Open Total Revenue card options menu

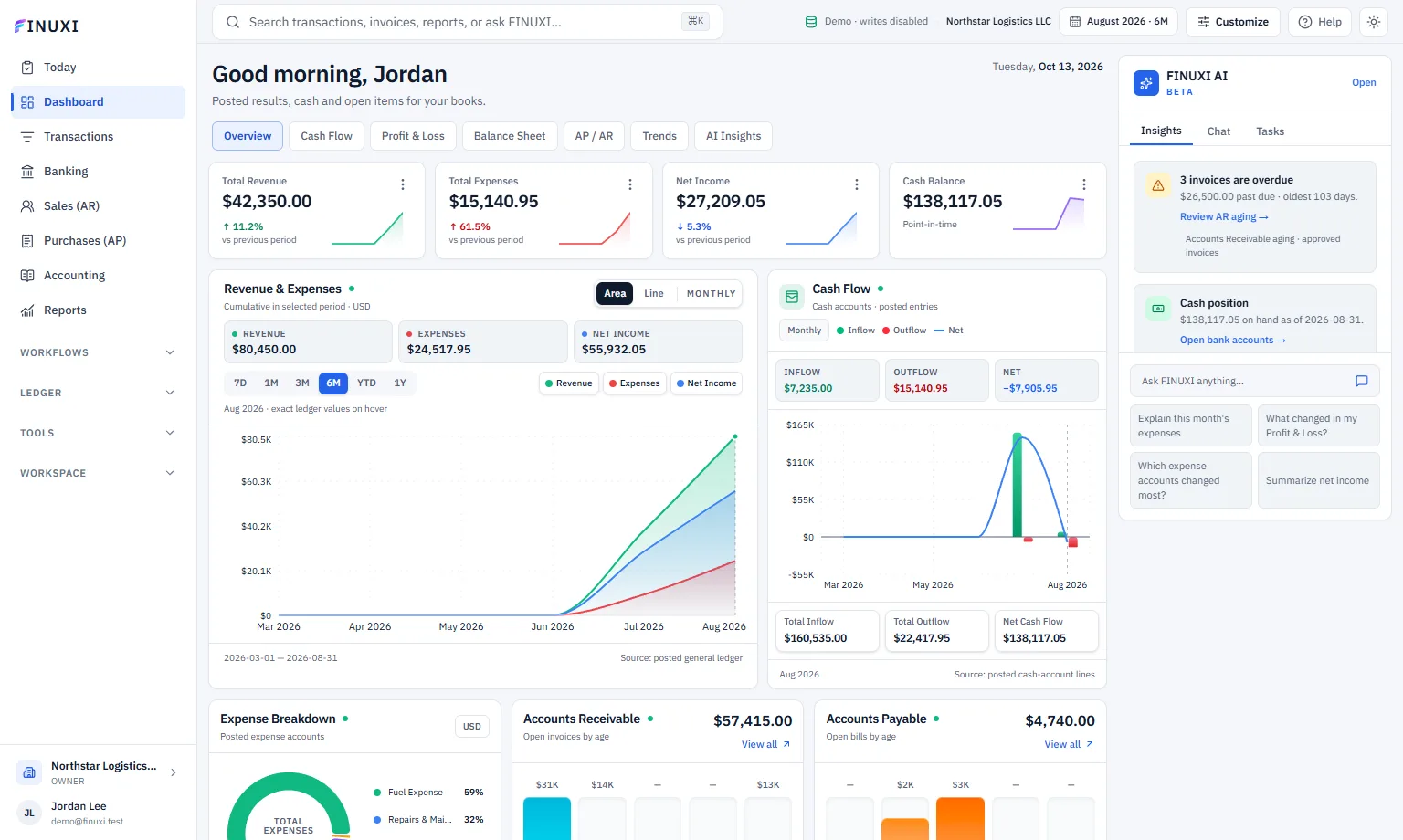(403, 184)
